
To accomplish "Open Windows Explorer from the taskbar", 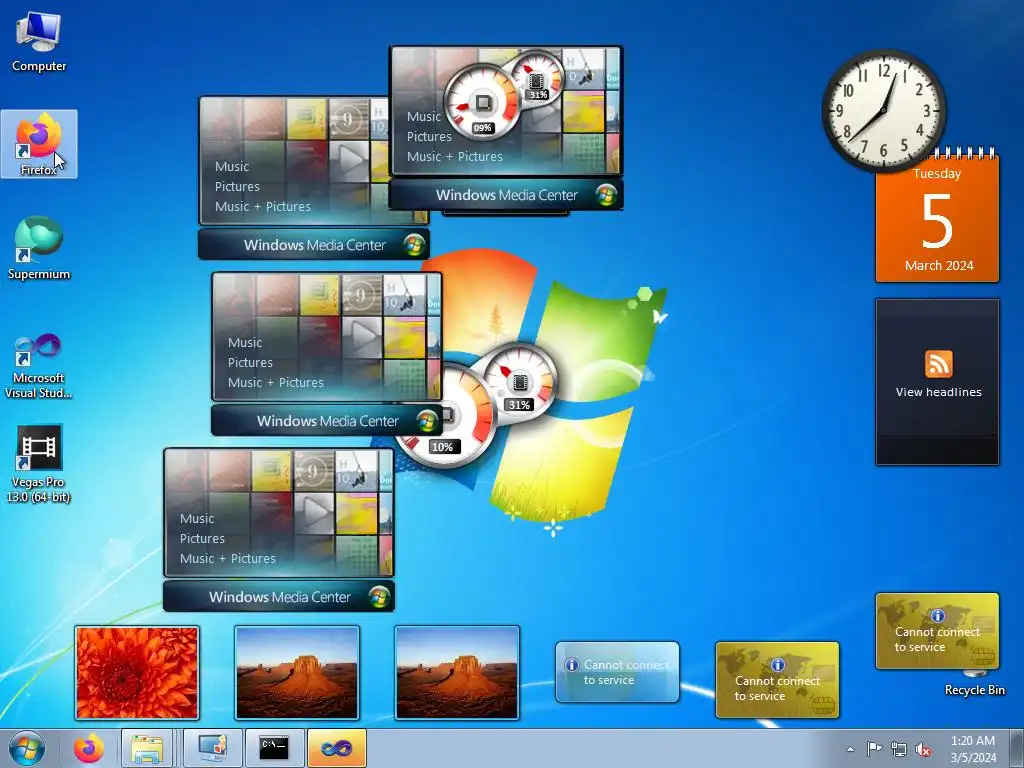I will 147,748.
